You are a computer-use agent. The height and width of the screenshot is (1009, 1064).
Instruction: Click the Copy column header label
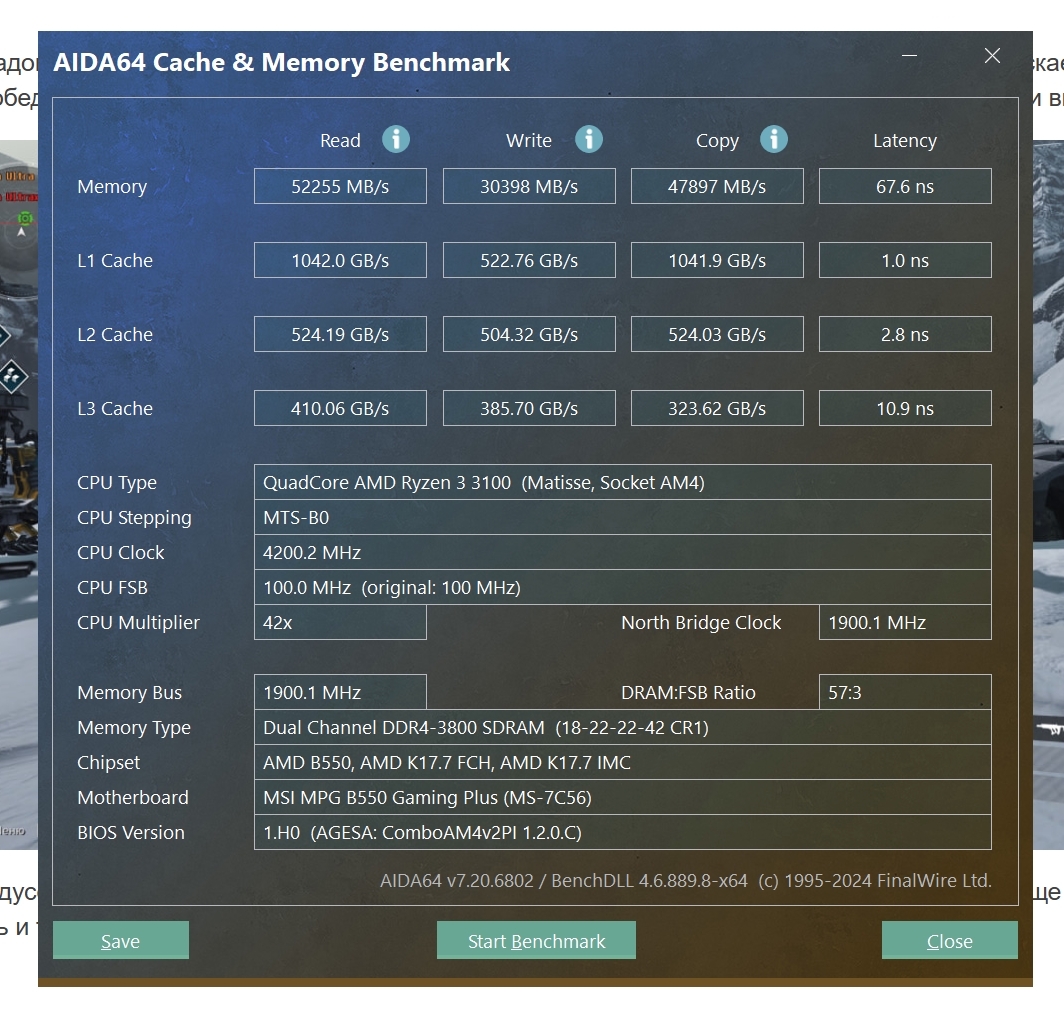coord(717,141)
